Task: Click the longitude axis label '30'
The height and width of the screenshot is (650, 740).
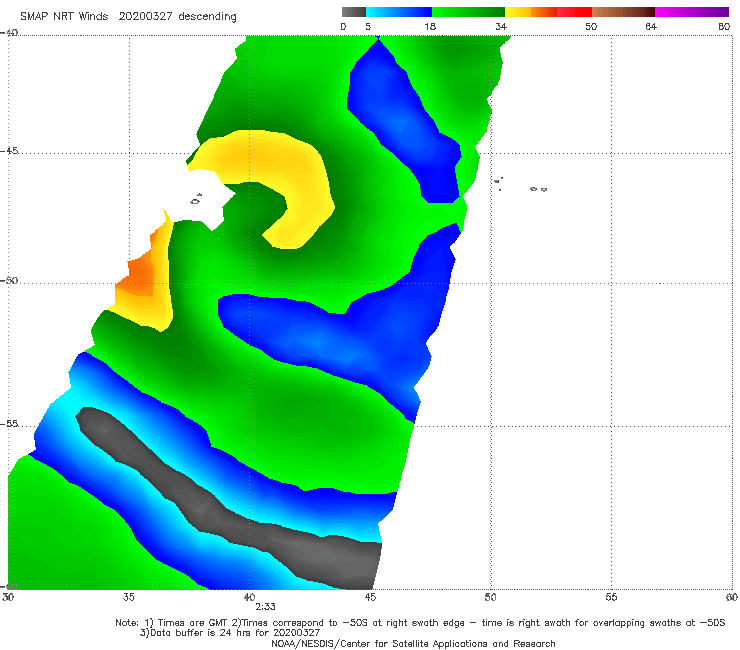Action: coord(8,597)
